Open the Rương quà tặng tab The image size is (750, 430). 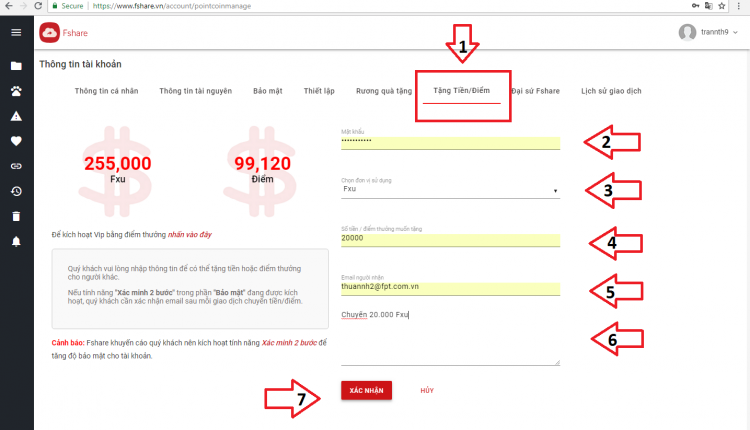click(384, 91)
